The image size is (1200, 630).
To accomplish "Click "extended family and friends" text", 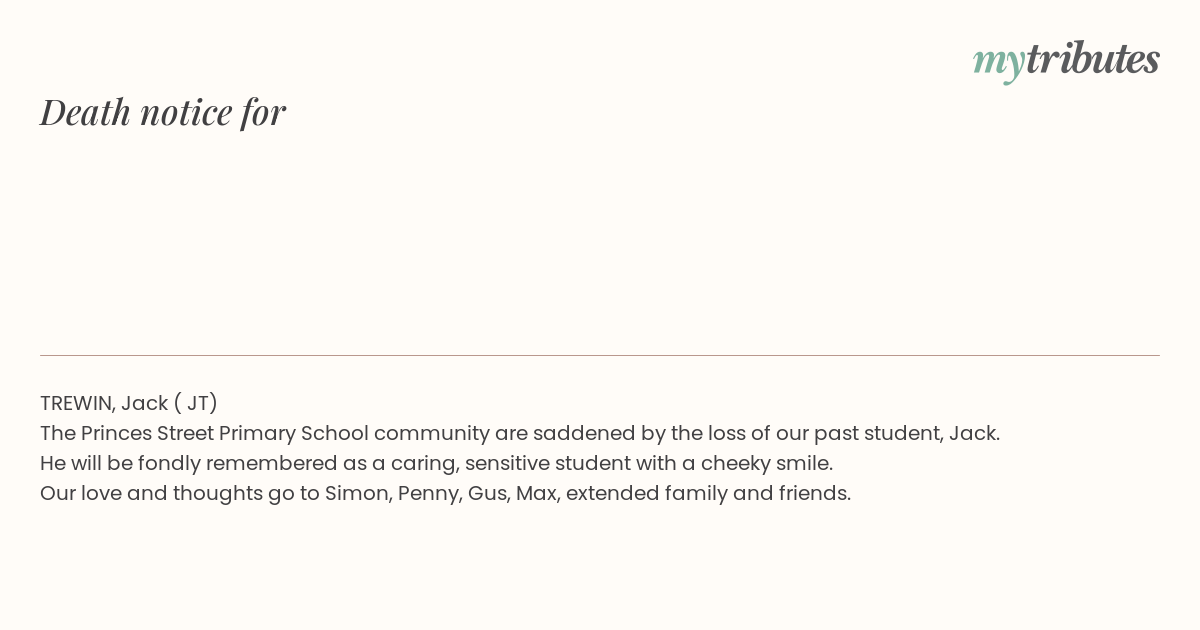I will coord(708,493).
